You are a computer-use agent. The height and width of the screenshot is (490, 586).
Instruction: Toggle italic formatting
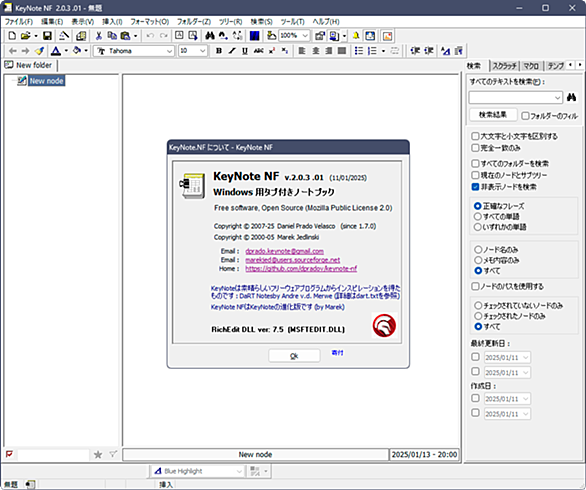click(x=232, y=51)
